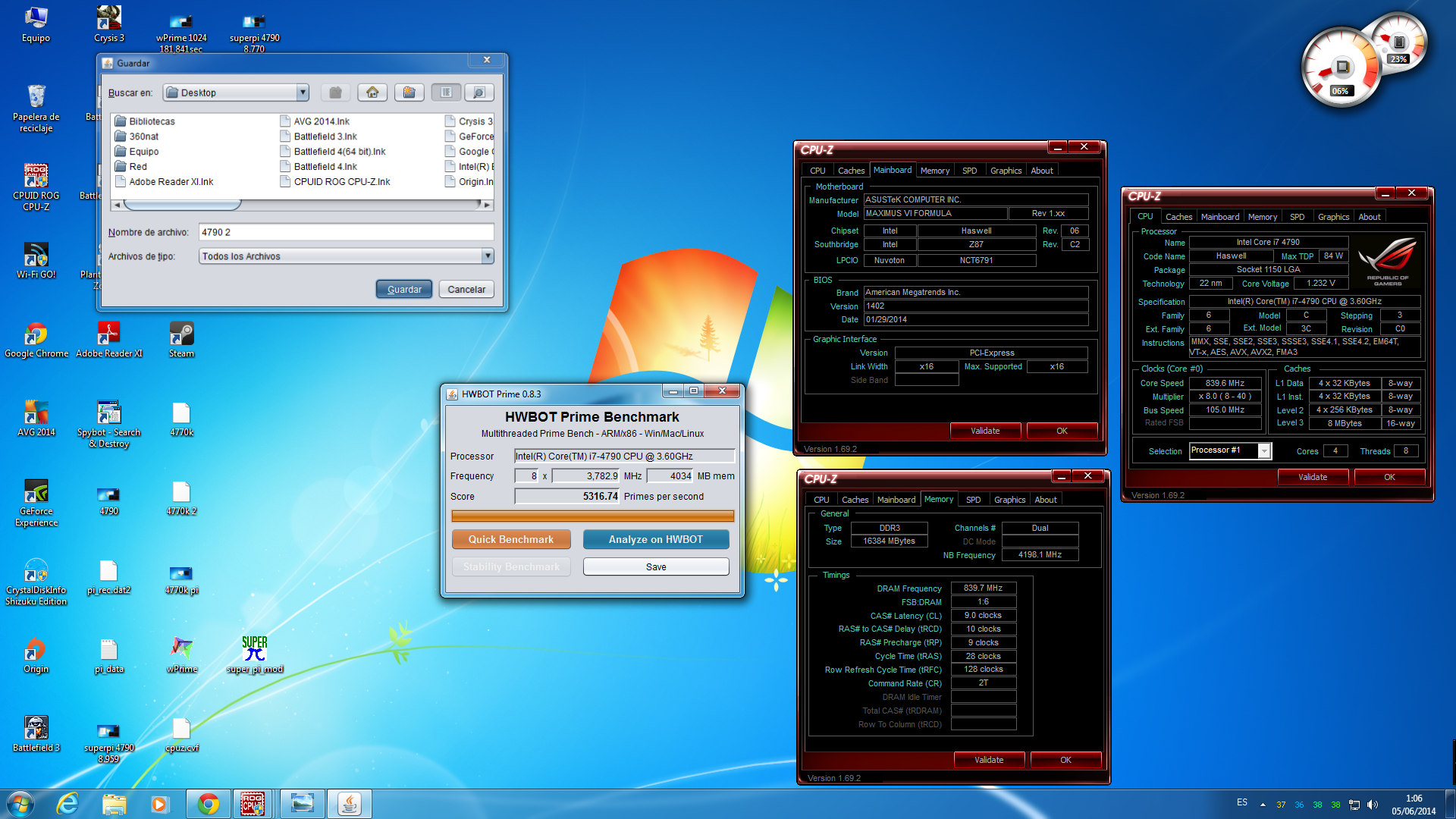Click right arrow of file list scrollbar

tap(487, 205)
